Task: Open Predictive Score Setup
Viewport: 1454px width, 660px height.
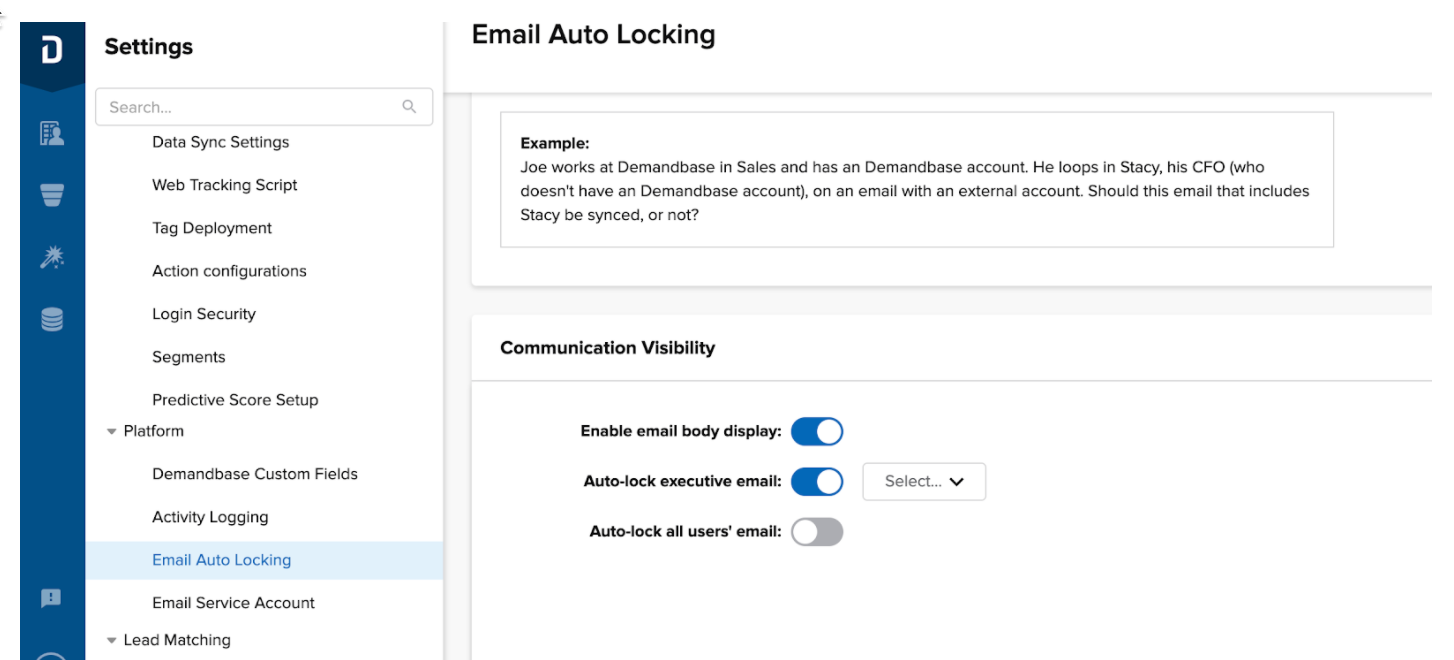Action: [235, 400]
